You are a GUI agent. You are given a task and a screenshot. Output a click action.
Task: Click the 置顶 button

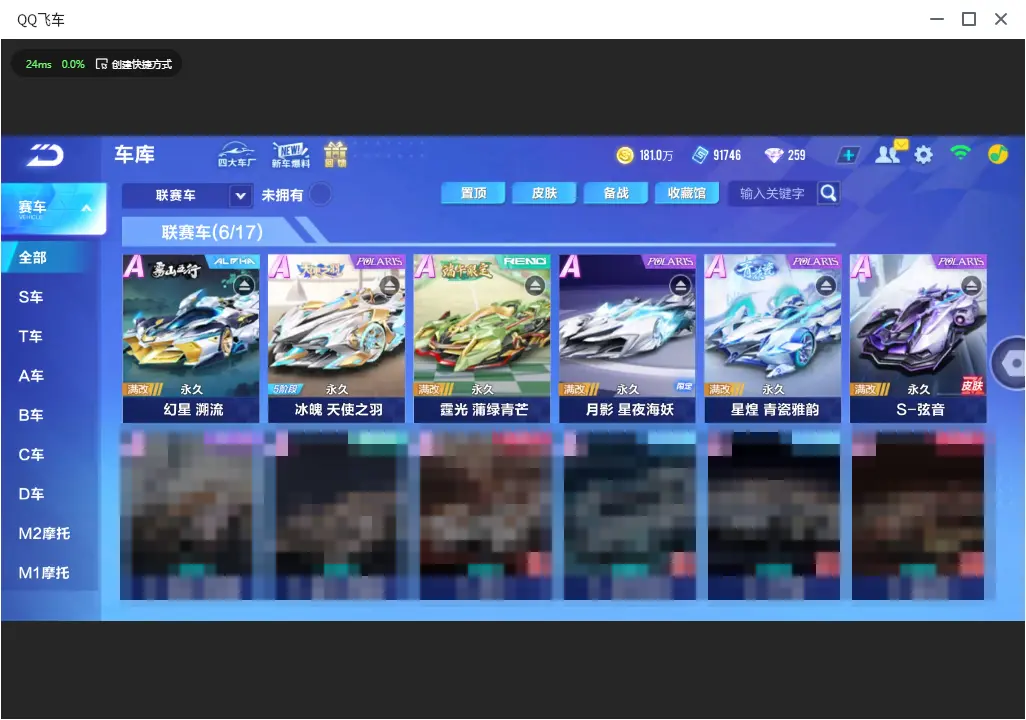click(x=473, y=193)
